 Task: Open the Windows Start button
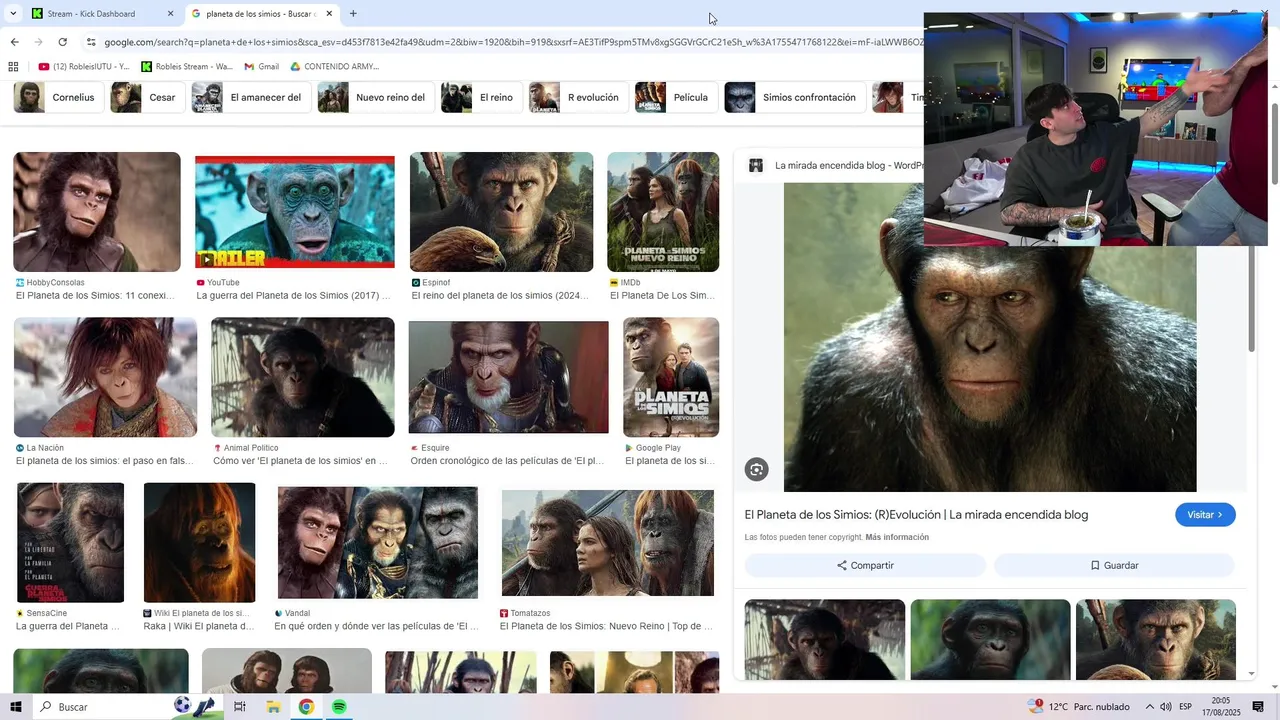click(x=15, y=707)
